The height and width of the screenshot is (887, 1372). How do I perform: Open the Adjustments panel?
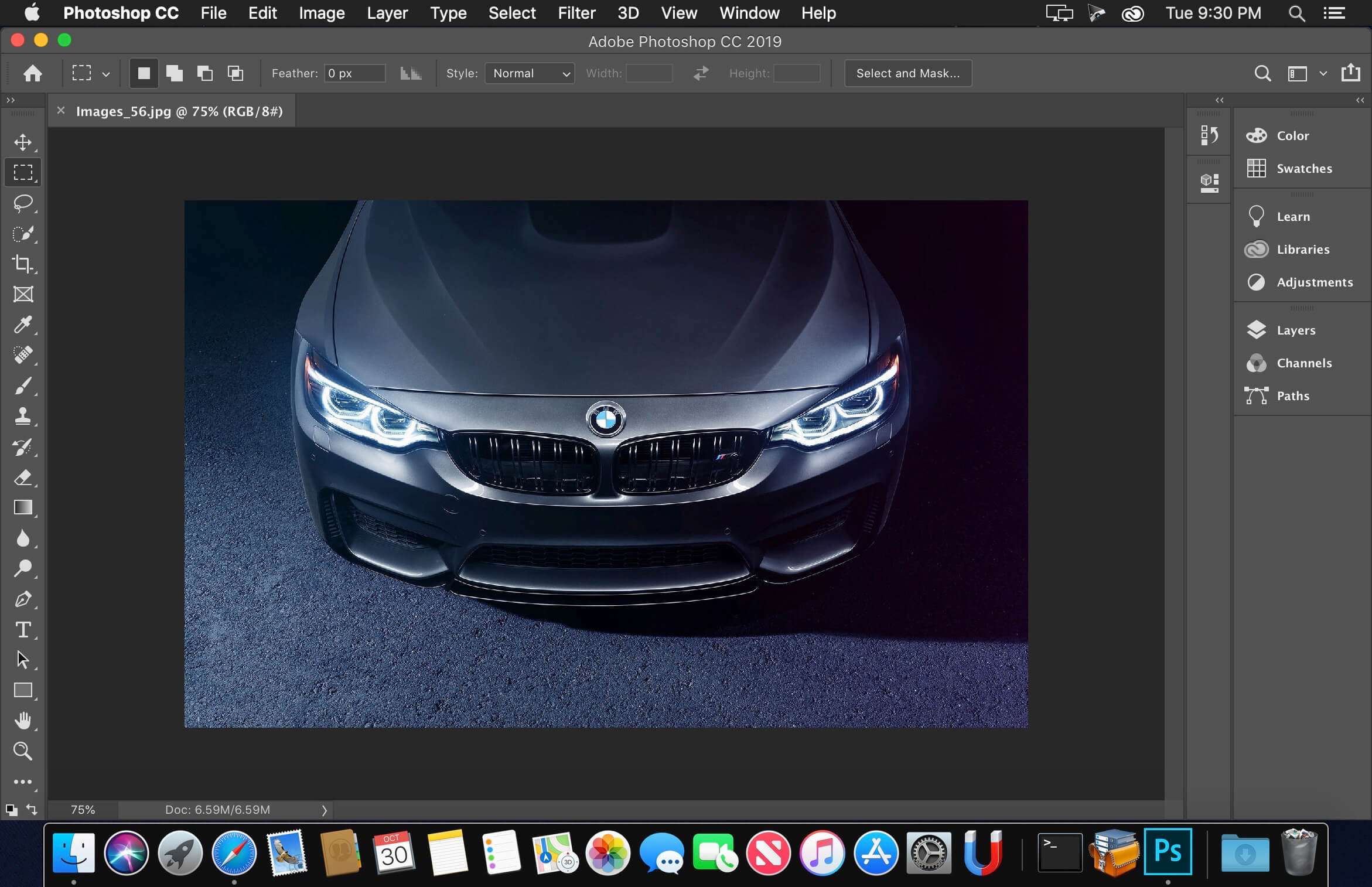tap(1315, 281)
